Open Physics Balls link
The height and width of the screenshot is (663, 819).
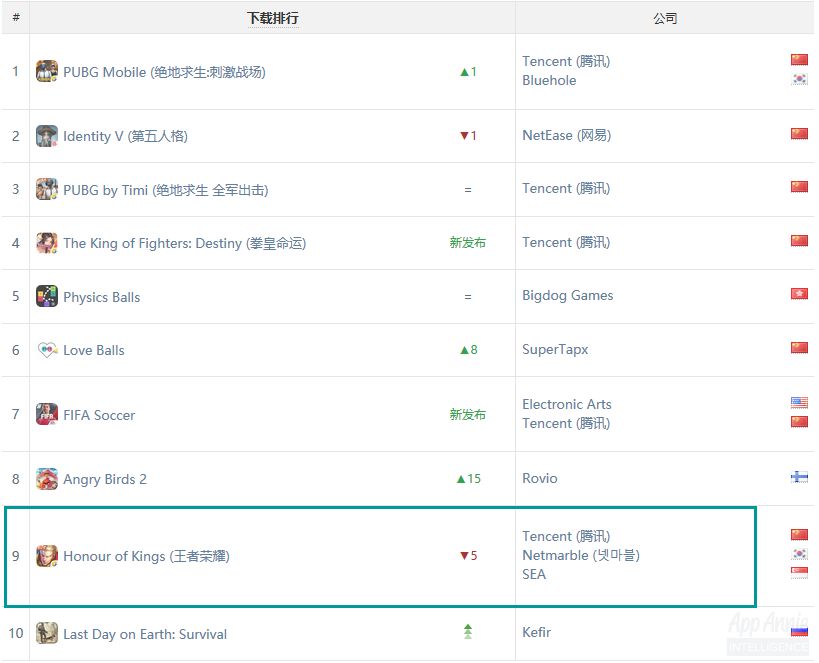coord(101,297)
